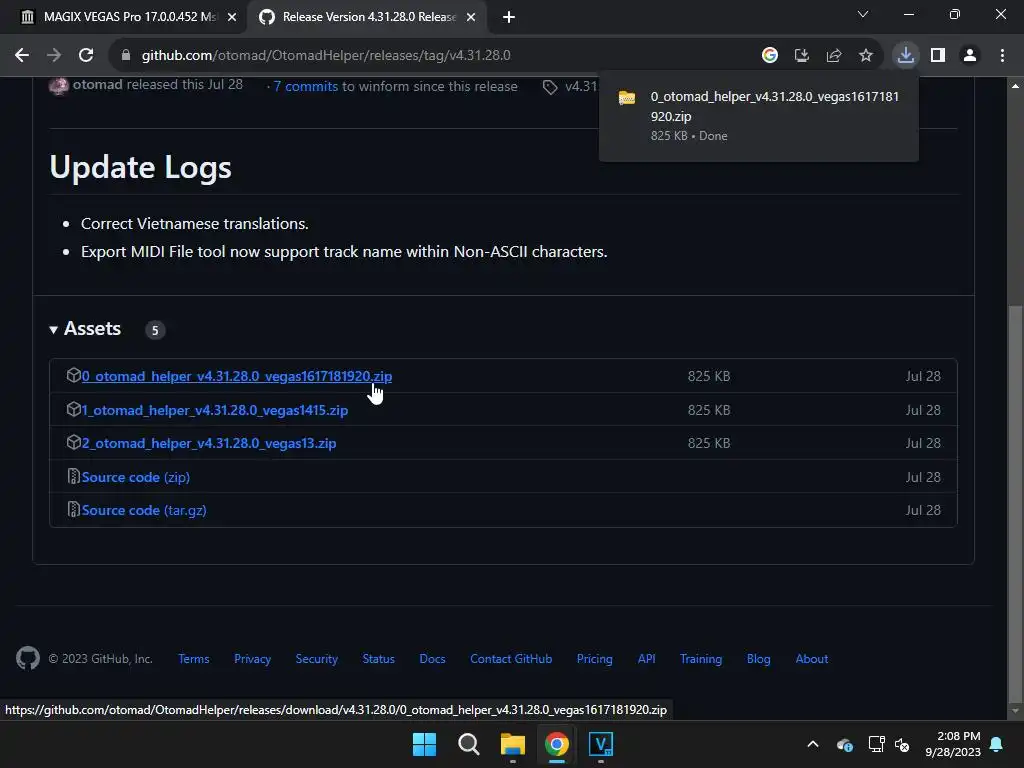Open the Security footer link
This screenshot has height=768, width=1024.
tap(316, 659)
